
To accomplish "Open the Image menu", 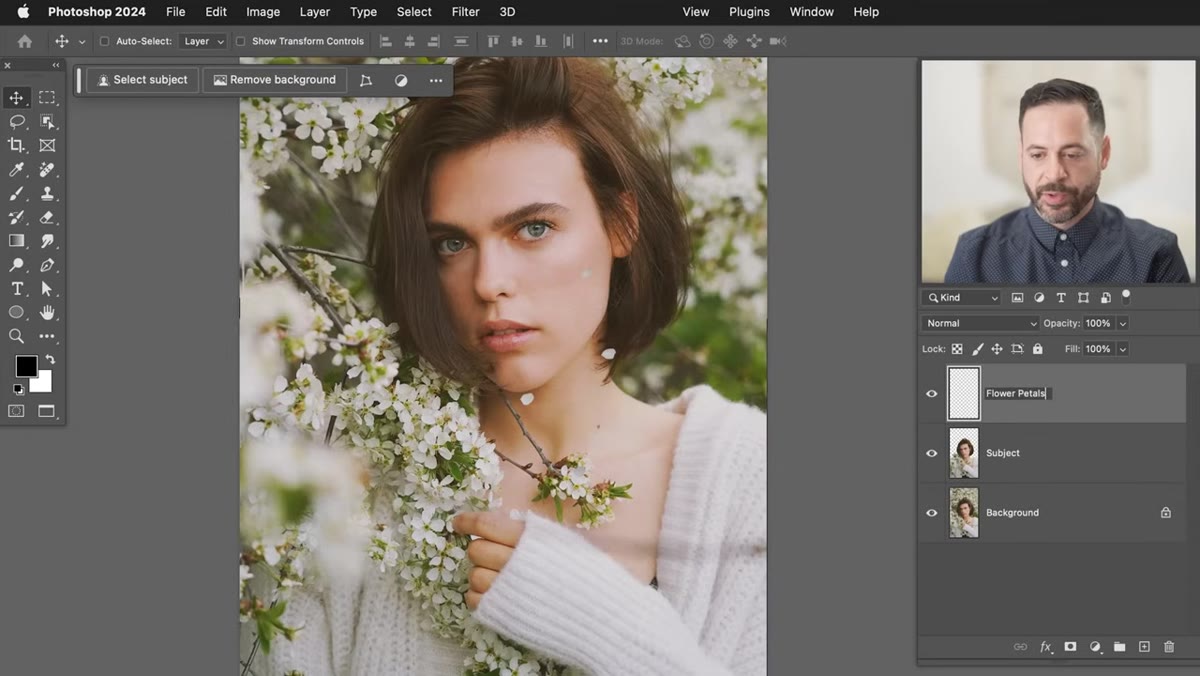I will (x=263, y=12).
